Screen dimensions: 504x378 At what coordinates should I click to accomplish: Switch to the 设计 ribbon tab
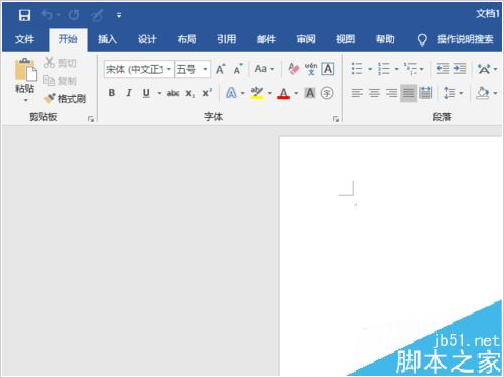click(x=147, y=39)
